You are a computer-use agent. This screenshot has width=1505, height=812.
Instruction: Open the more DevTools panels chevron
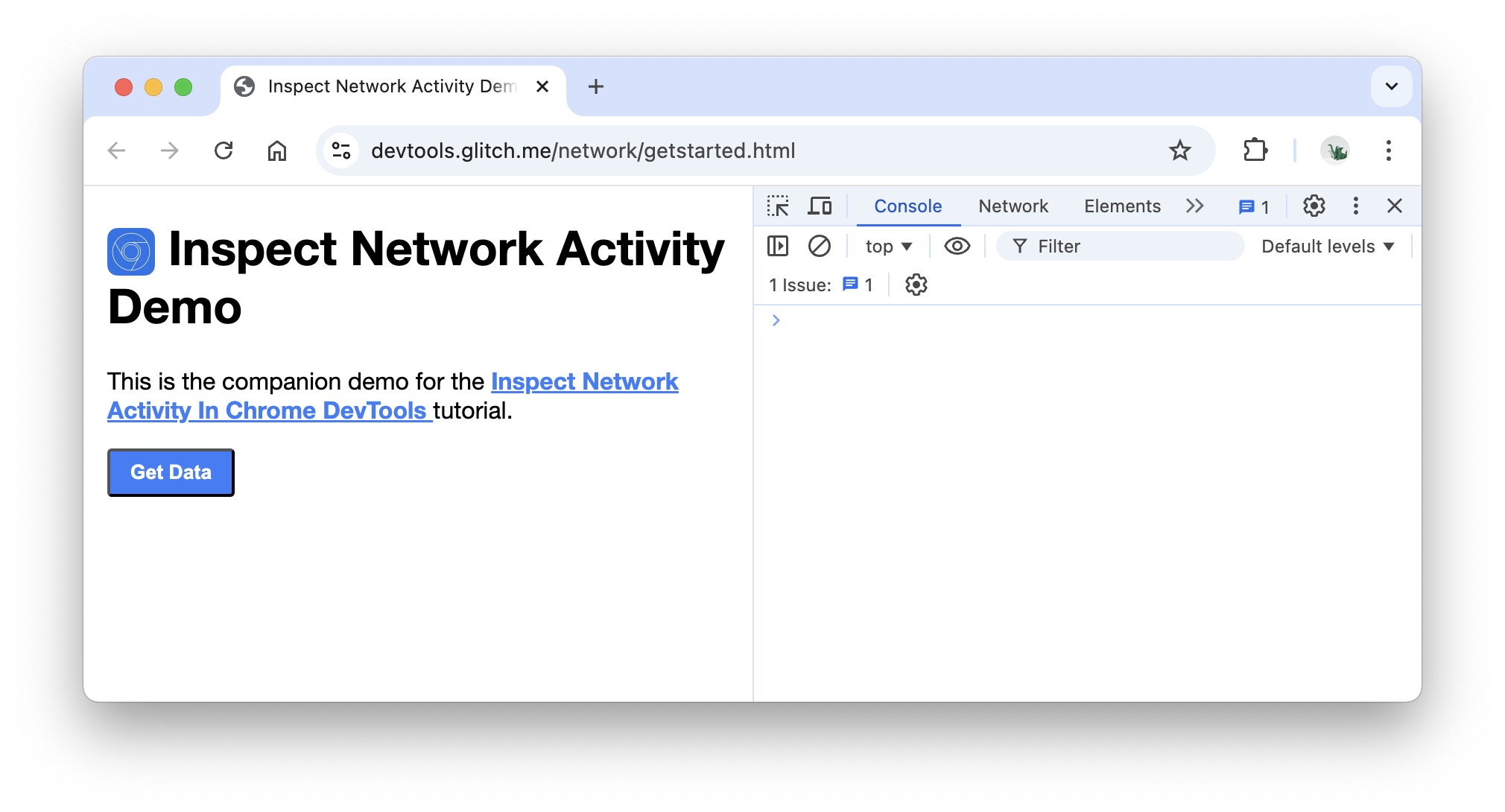click(1196, 206)
